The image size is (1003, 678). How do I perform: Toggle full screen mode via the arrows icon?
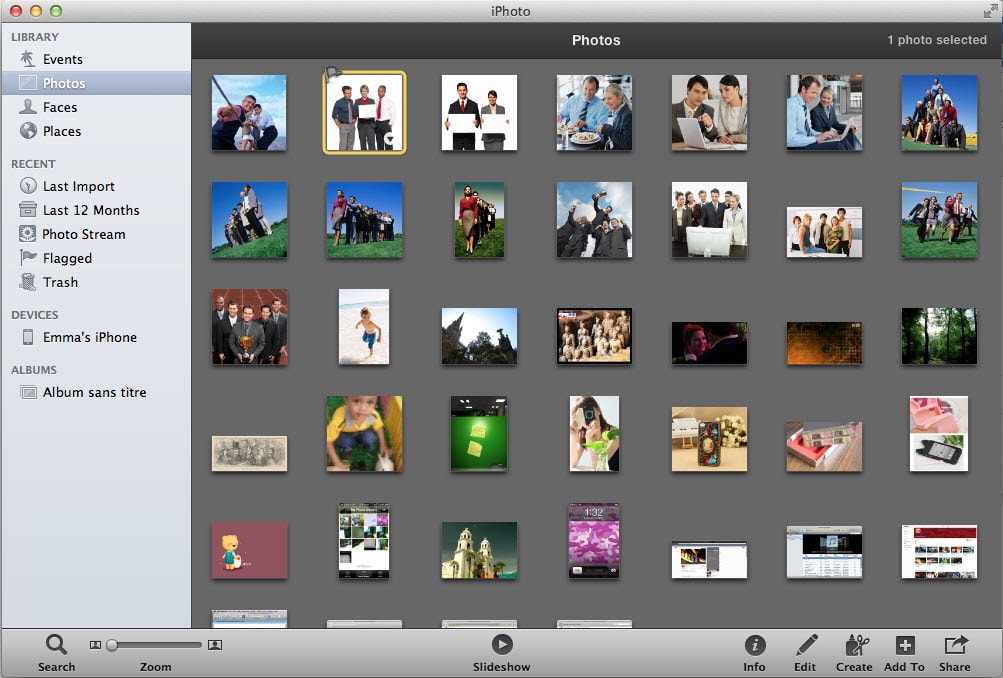(990, 11)
